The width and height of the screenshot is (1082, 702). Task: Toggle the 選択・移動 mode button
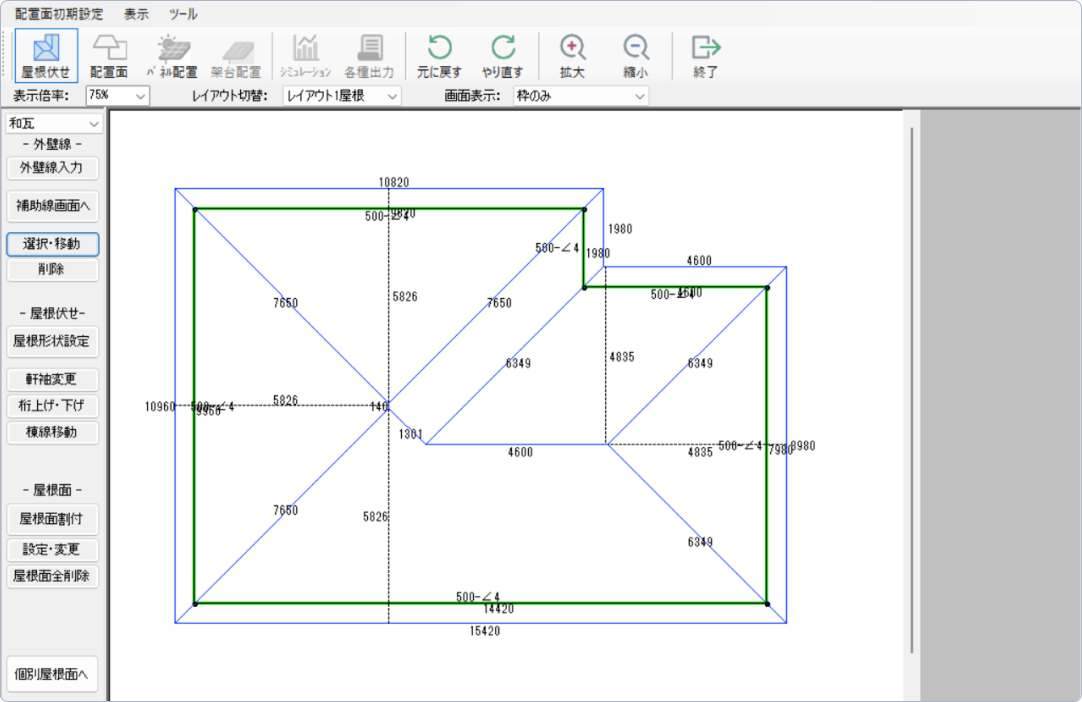[53, 243]
